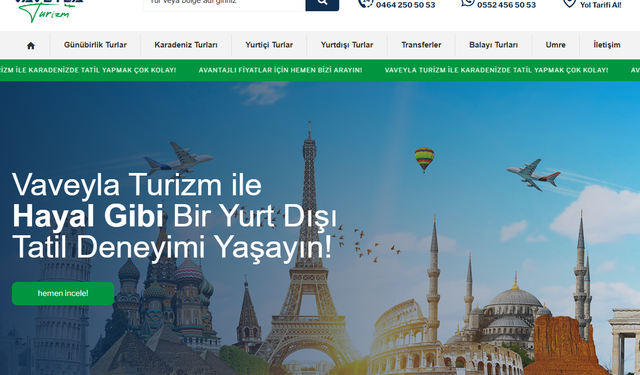Open Balayı Turları menu item
The image size is (640, 375).
point(493,45)
